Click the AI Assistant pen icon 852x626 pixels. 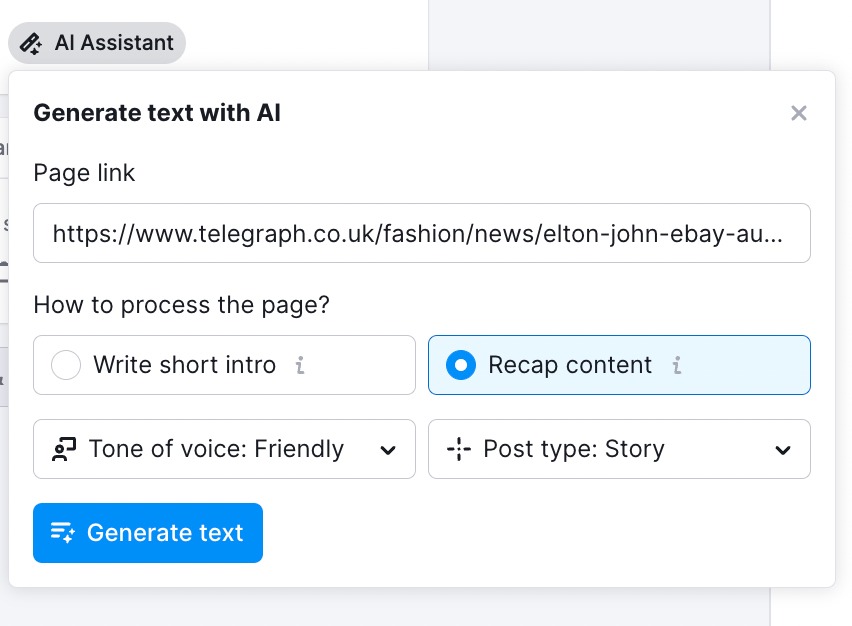(x=33, y=42)
